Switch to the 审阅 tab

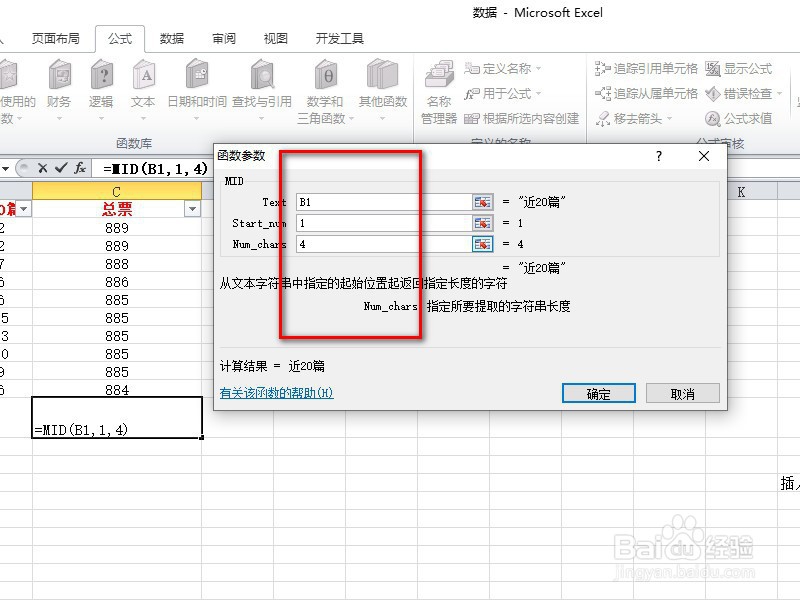[x=224, y=39]
